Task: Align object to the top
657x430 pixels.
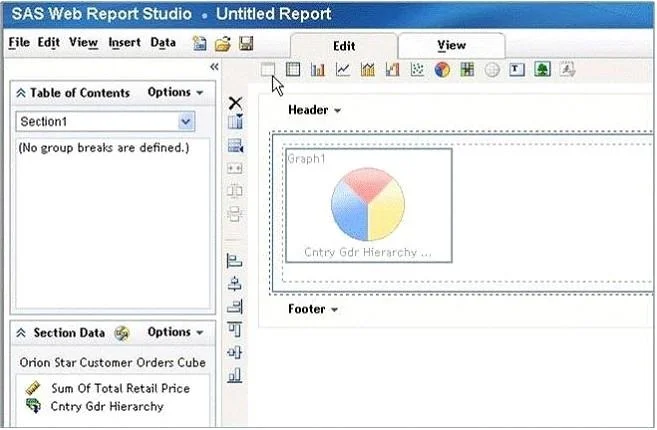Action: [235, 329]
